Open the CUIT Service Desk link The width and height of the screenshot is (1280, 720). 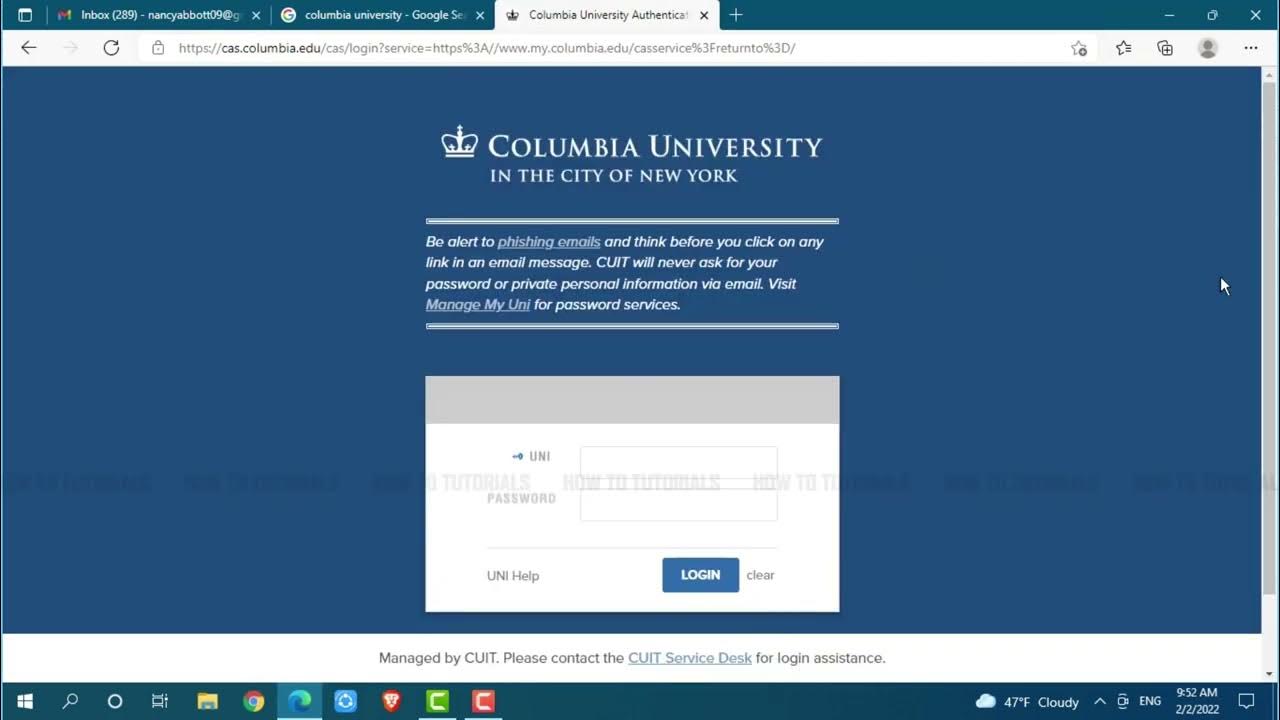click(x=690, y=658)
